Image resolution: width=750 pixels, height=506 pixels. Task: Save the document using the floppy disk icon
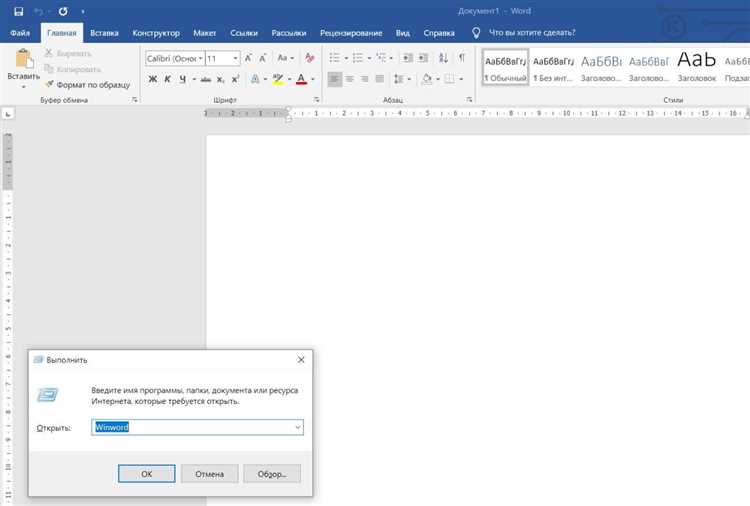[19, 11]
